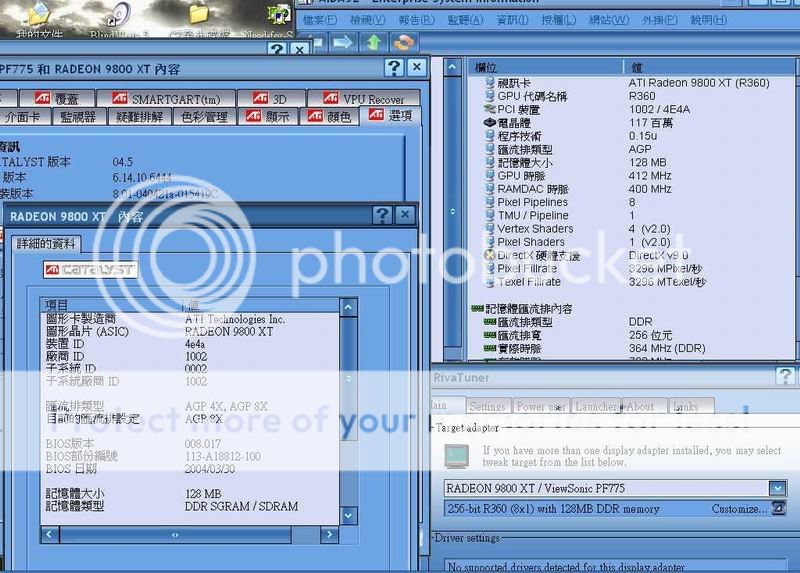The image size is (800, 573).
Task: Click help button of RADEON 9800 XT 內容 dialog
Action: 382,215
